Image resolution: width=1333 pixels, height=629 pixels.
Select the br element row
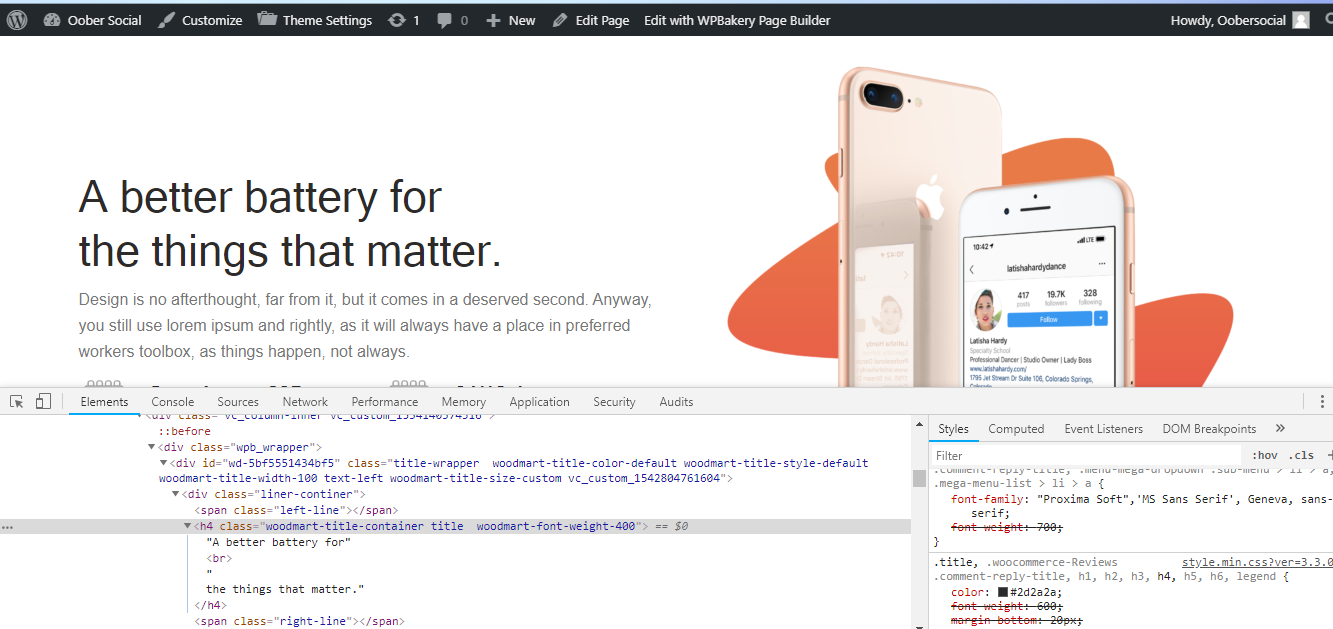pos(218,558)
